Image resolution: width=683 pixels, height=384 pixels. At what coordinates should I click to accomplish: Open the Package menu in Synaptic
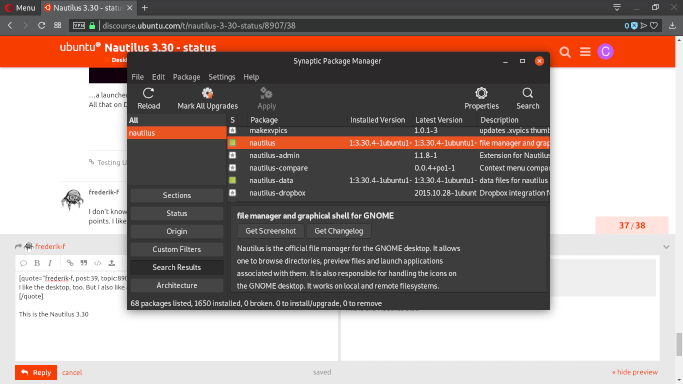[x=186, y=77]
